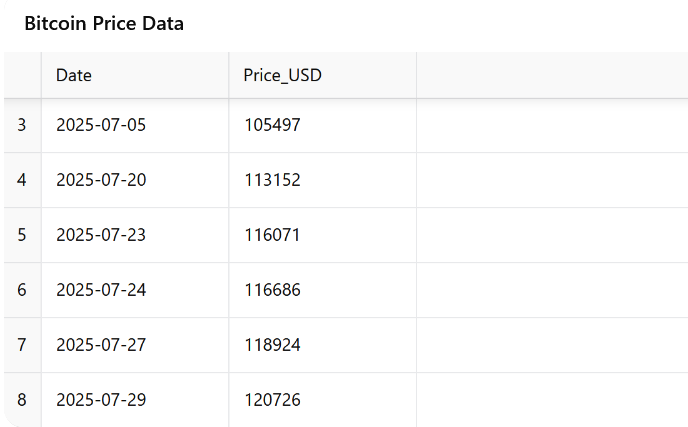This screenshot has width=688, height=427.
Task: Click the price cell 118924
Action: pos(322,344)
